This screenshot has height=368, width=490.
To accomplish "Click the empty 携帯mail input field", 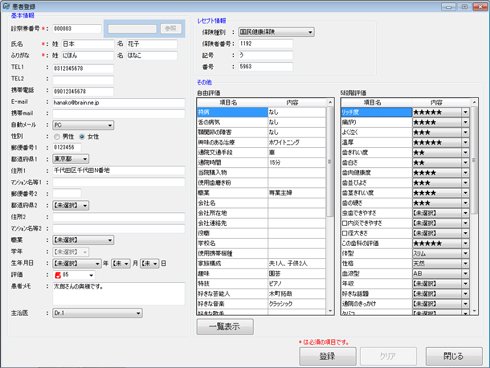I will click(x=118, y=114).
